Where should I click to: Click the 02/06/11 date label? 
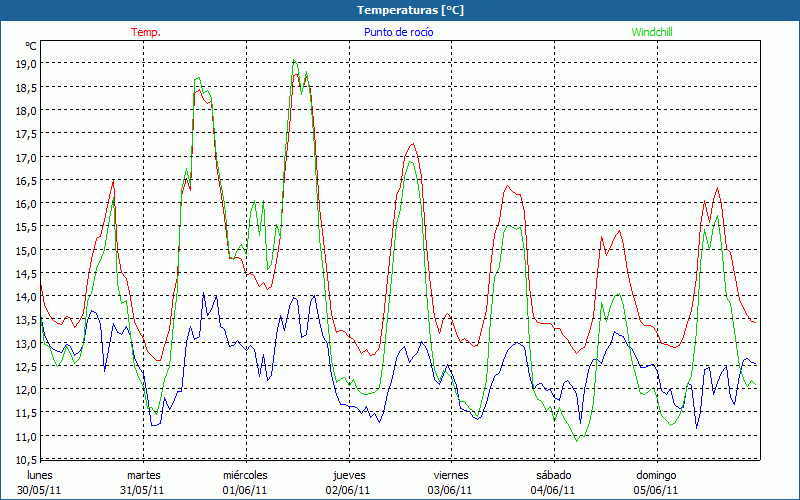[348, 490]
